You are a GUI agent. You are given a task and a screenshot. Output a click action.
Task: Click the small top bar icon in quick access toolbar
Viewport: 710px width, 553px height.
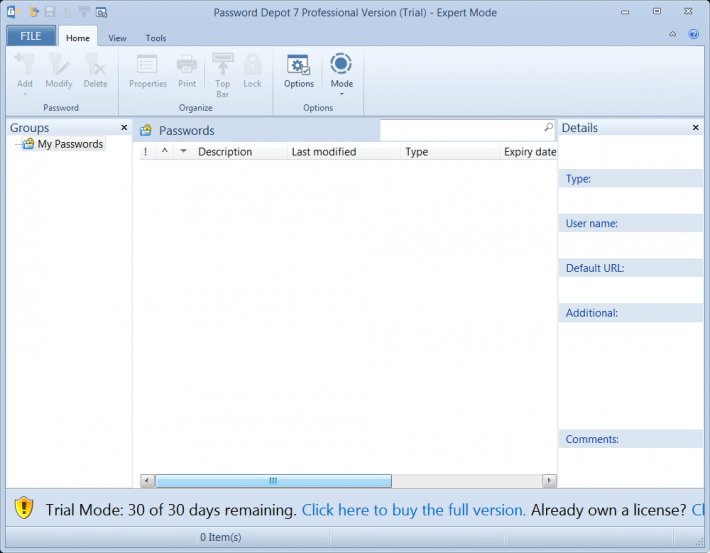84,12
